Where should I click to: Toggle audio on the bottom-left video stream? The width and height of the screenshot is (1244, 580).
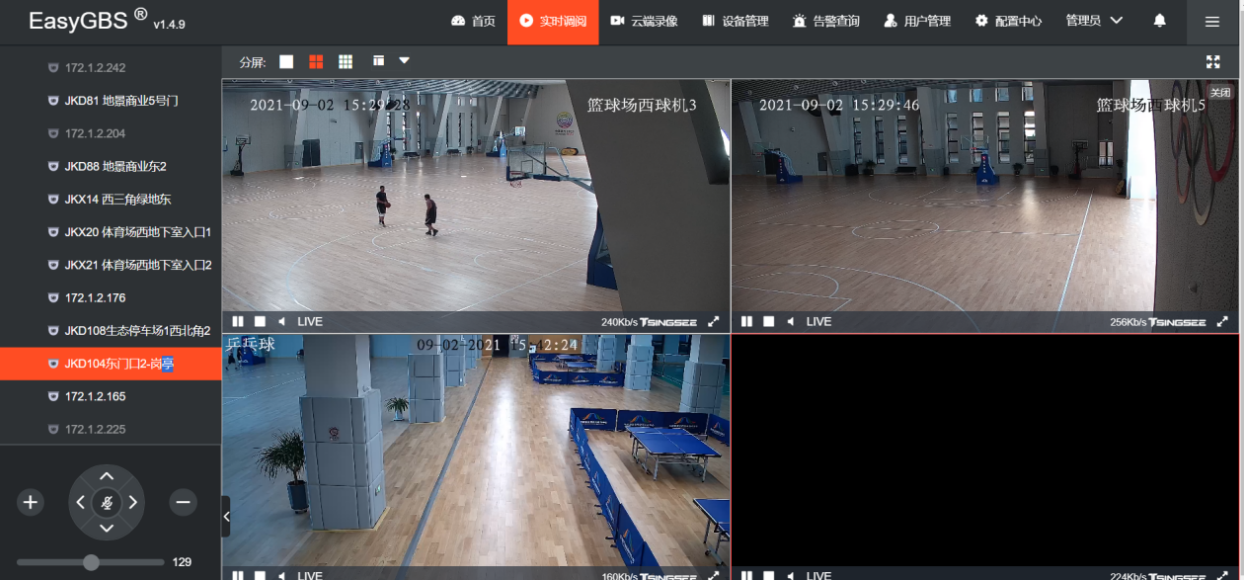tap(281, 575)
